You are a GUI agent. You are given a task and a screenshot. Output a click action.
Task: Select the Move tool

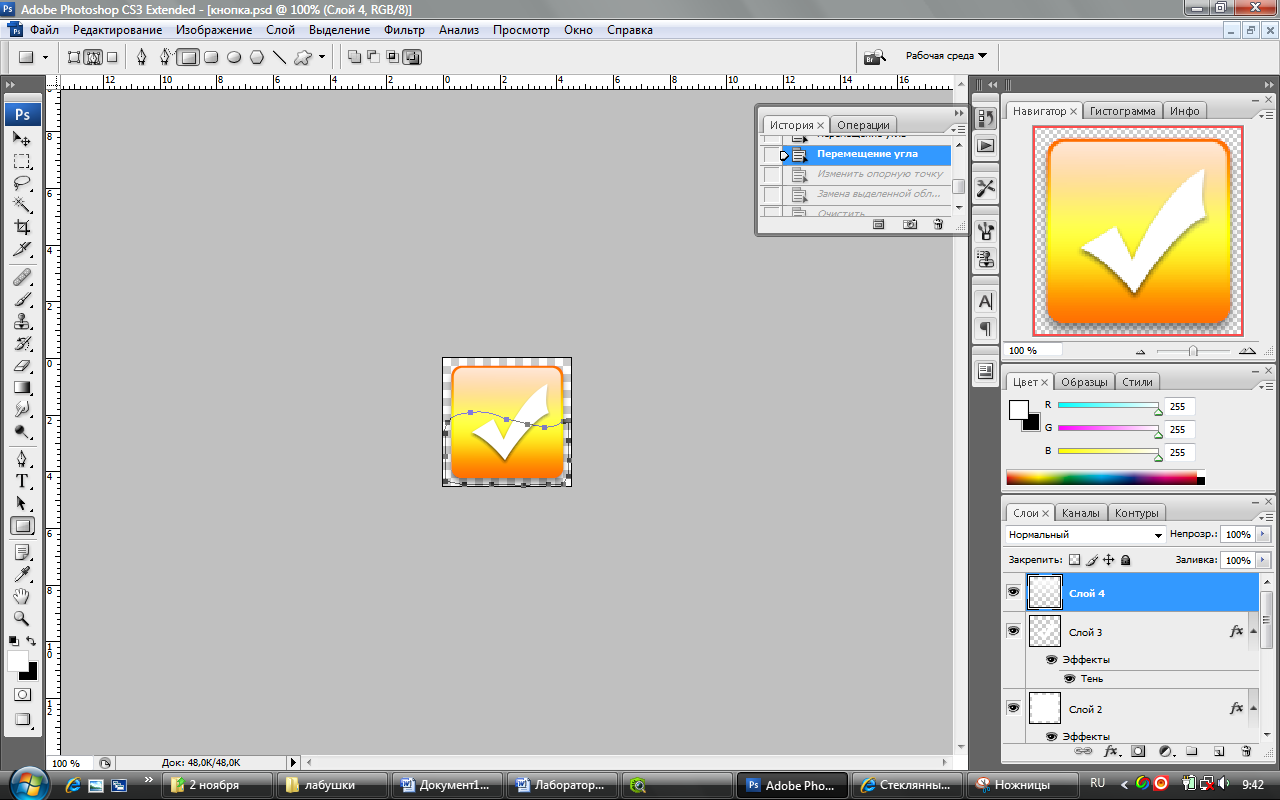point(22,140)
